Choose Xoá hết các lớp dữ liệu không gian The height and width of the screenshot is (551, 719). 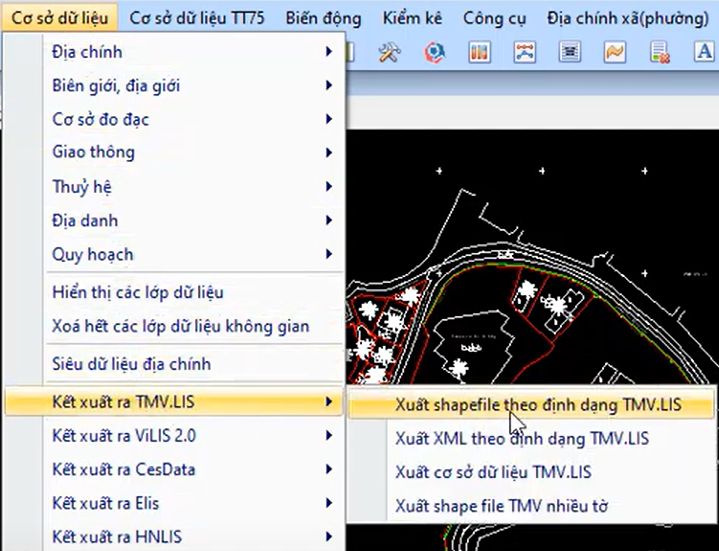pyautogui.click(x=174, y=326)
